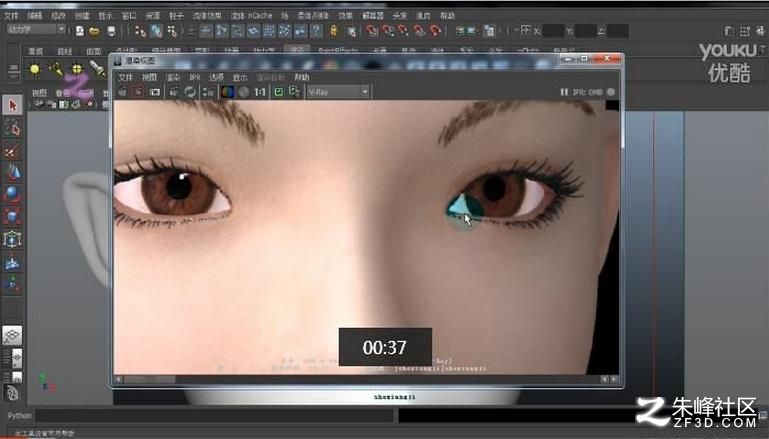Select the Universal Manipulator tool
The image size is (769, 439).
coord(12,239)
